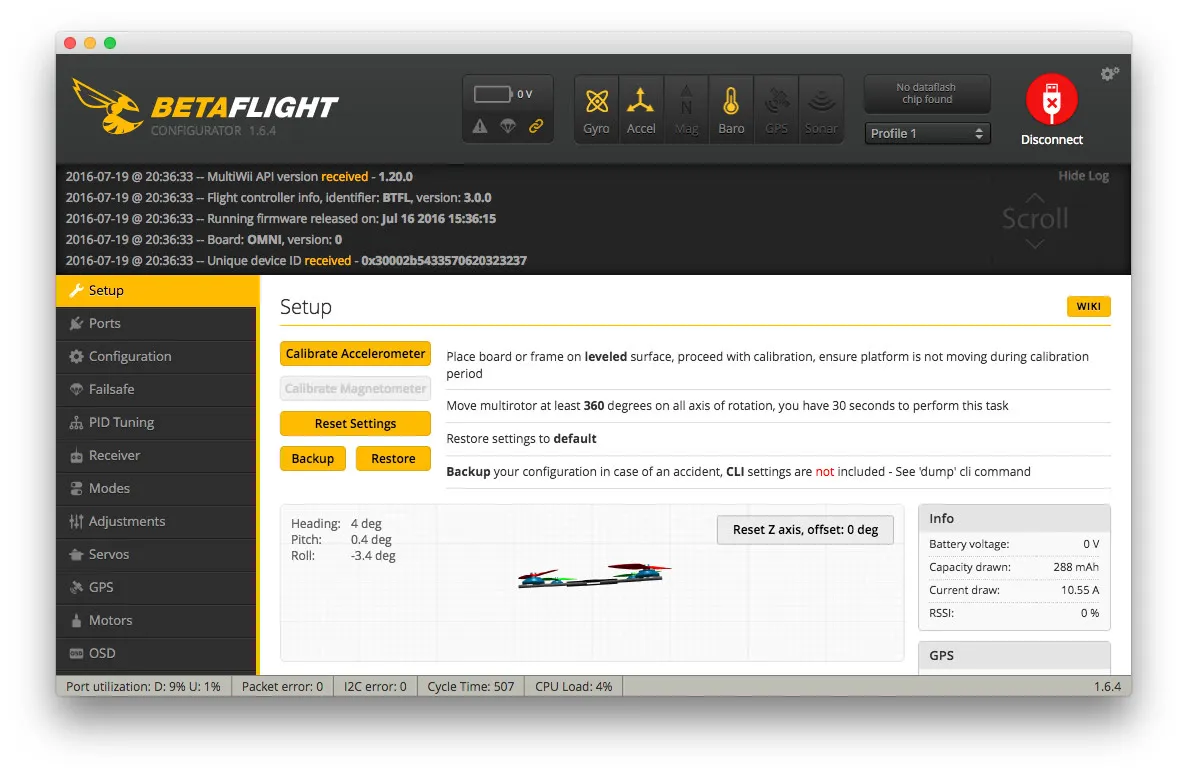Image resolution: width=1187 pixels, height=776 pixels.
Task: Click the GPS satellite sensor icon
Action: [776, 102]
